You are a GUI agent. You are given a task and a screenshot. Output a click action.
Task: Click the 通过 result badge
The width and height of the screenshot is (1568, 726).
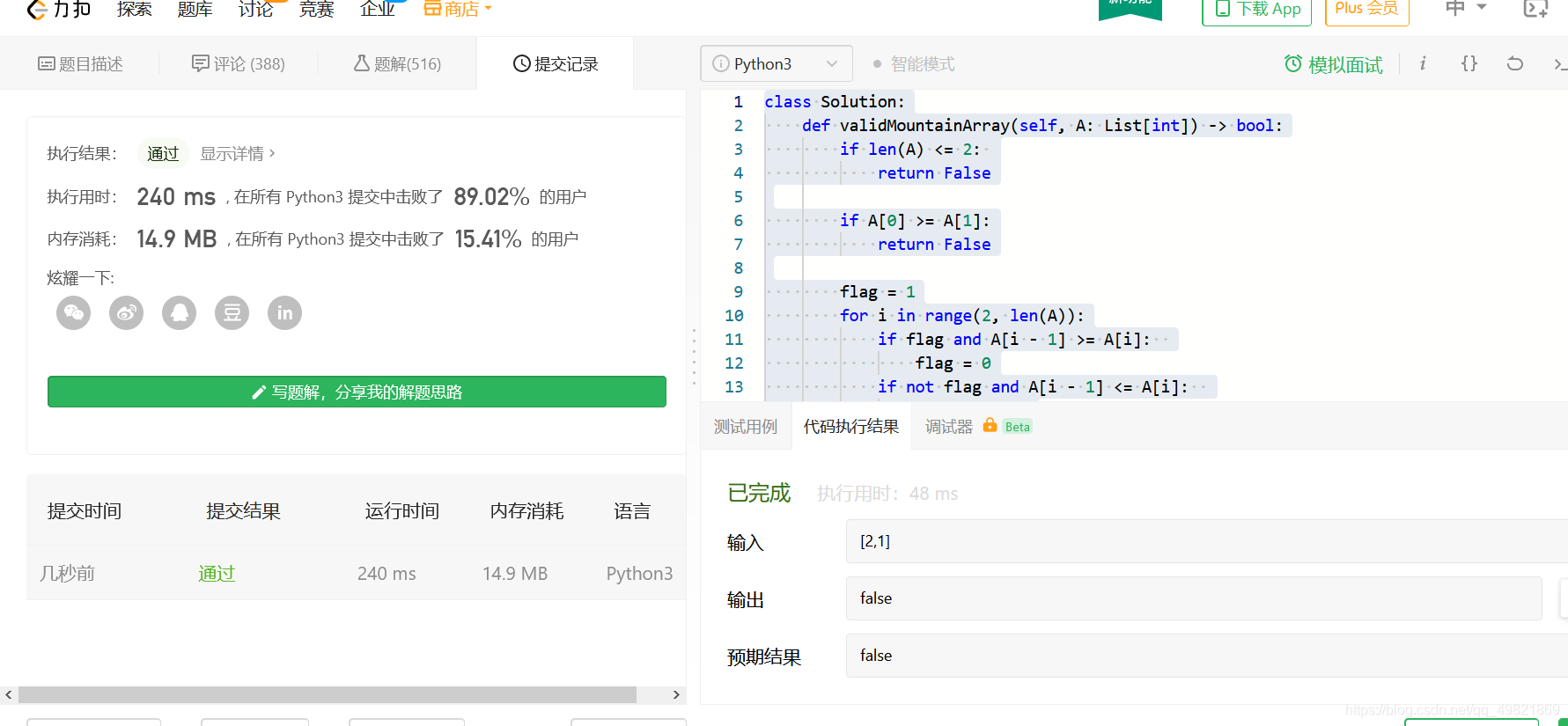(x=163, y=154)
